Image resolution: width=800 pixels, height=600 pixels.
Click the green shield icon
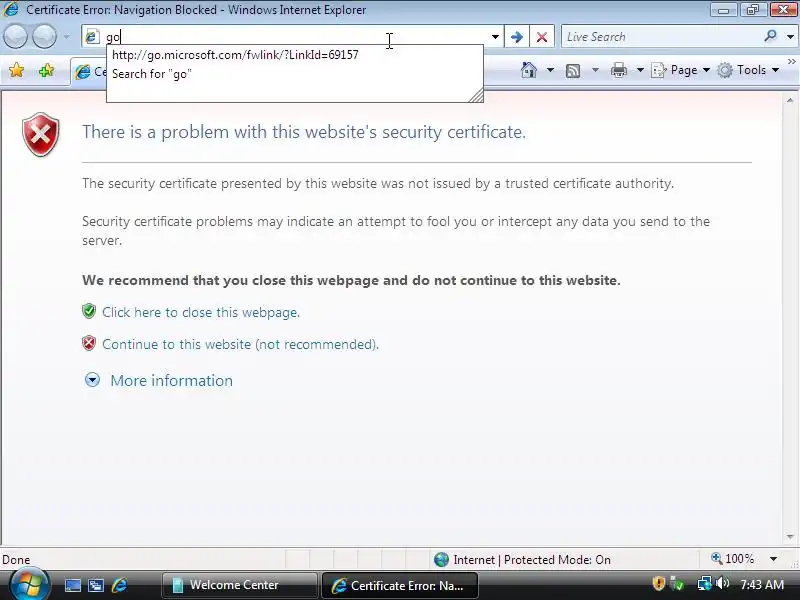[x=89, y=311]
